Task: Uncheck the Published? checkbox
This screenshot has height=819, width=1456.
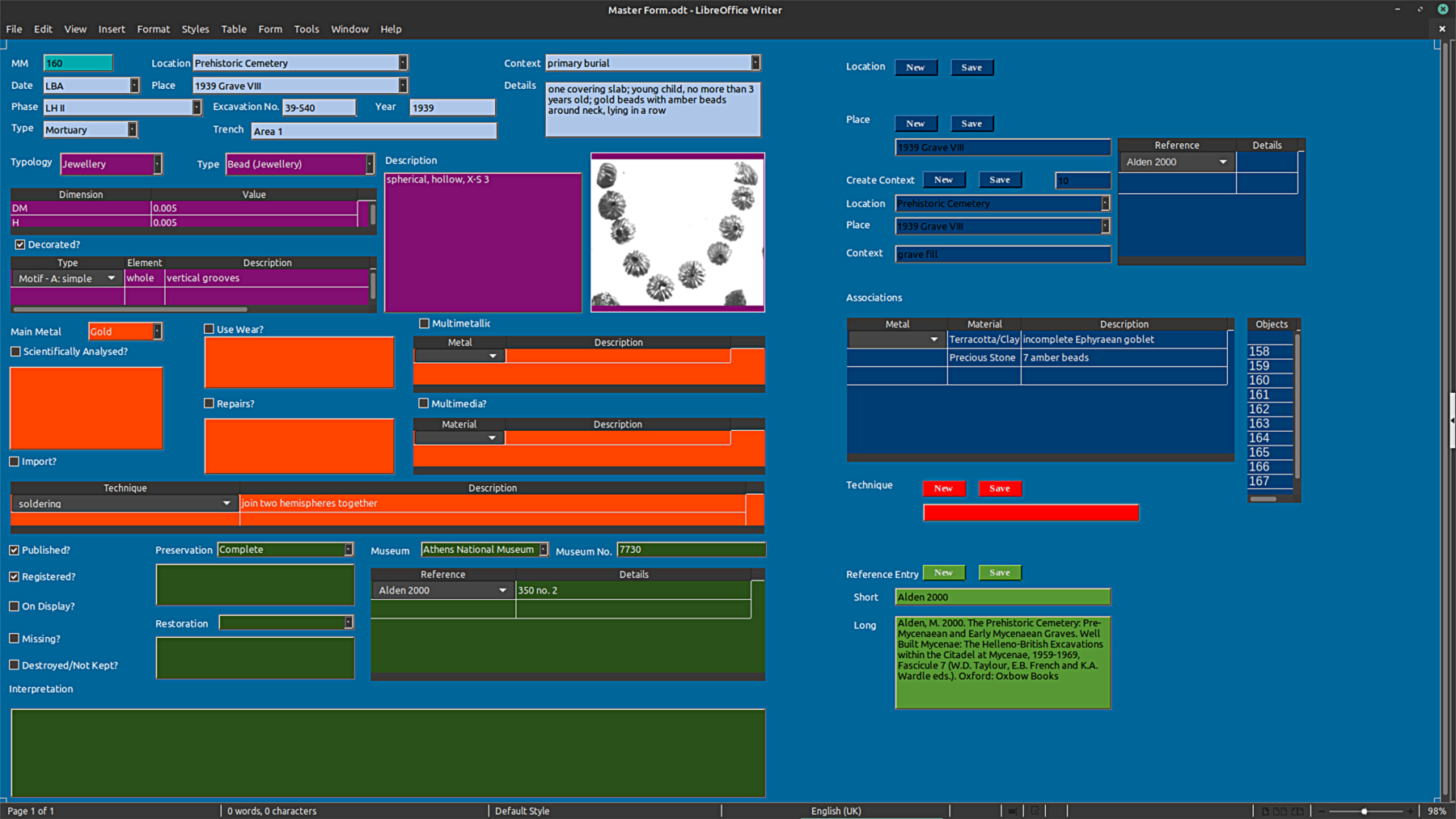Action: (x=15, y=550)
